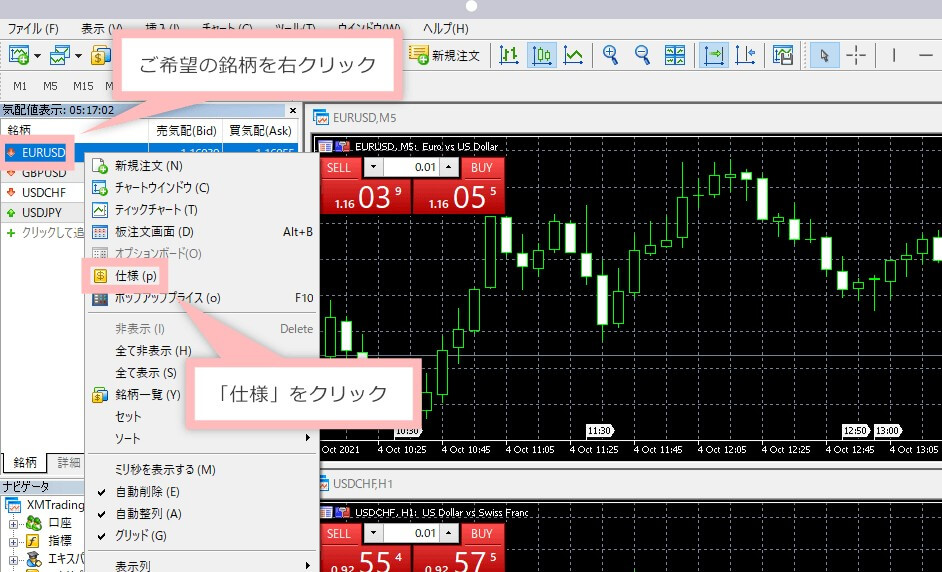Viewport: 942px width, 572px height.
Task: Choose 全て非表示 (H) from context menu
Action: [153, 351]
